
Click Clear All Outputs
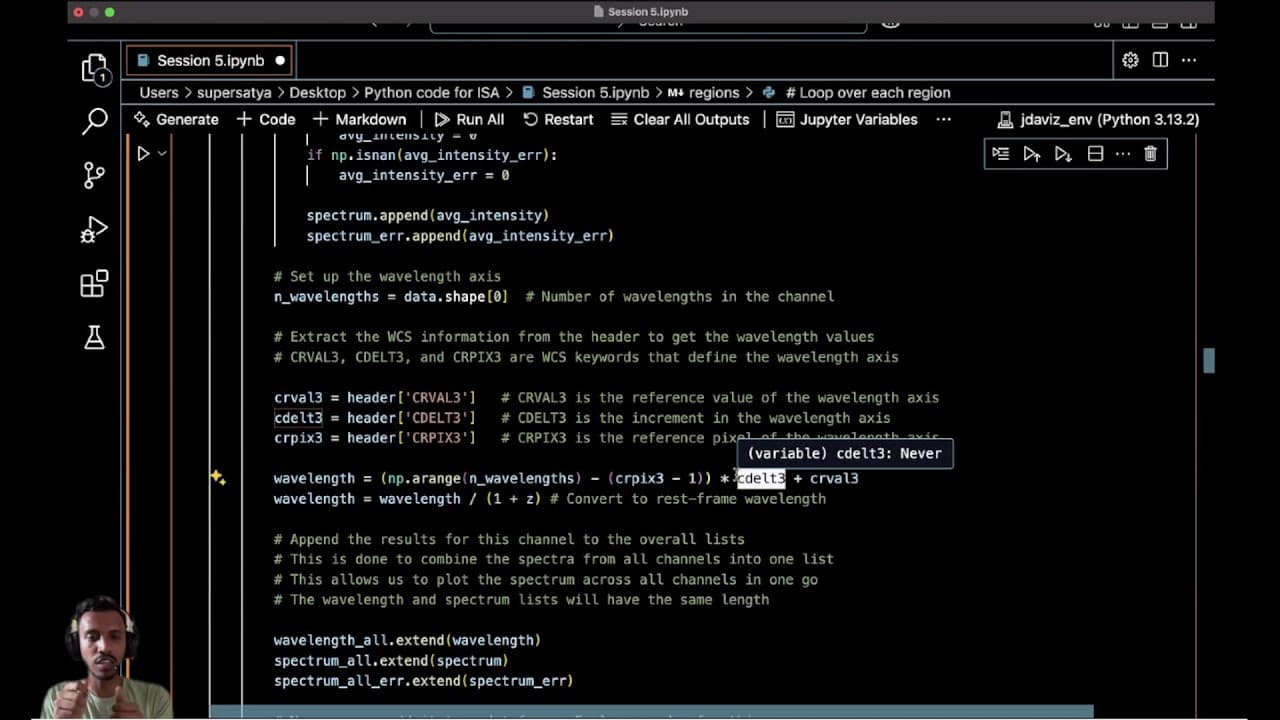click(679, 119)
